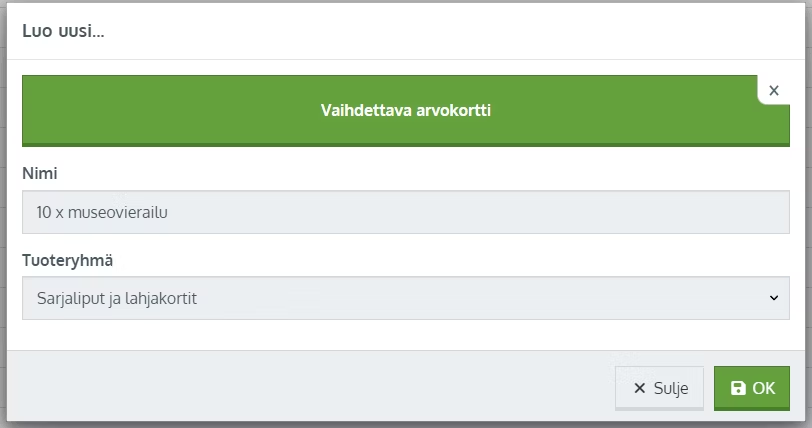Click the floppy disk save icon on OK
Viewport: 812px width, 428px height.
tap(738, 388)
